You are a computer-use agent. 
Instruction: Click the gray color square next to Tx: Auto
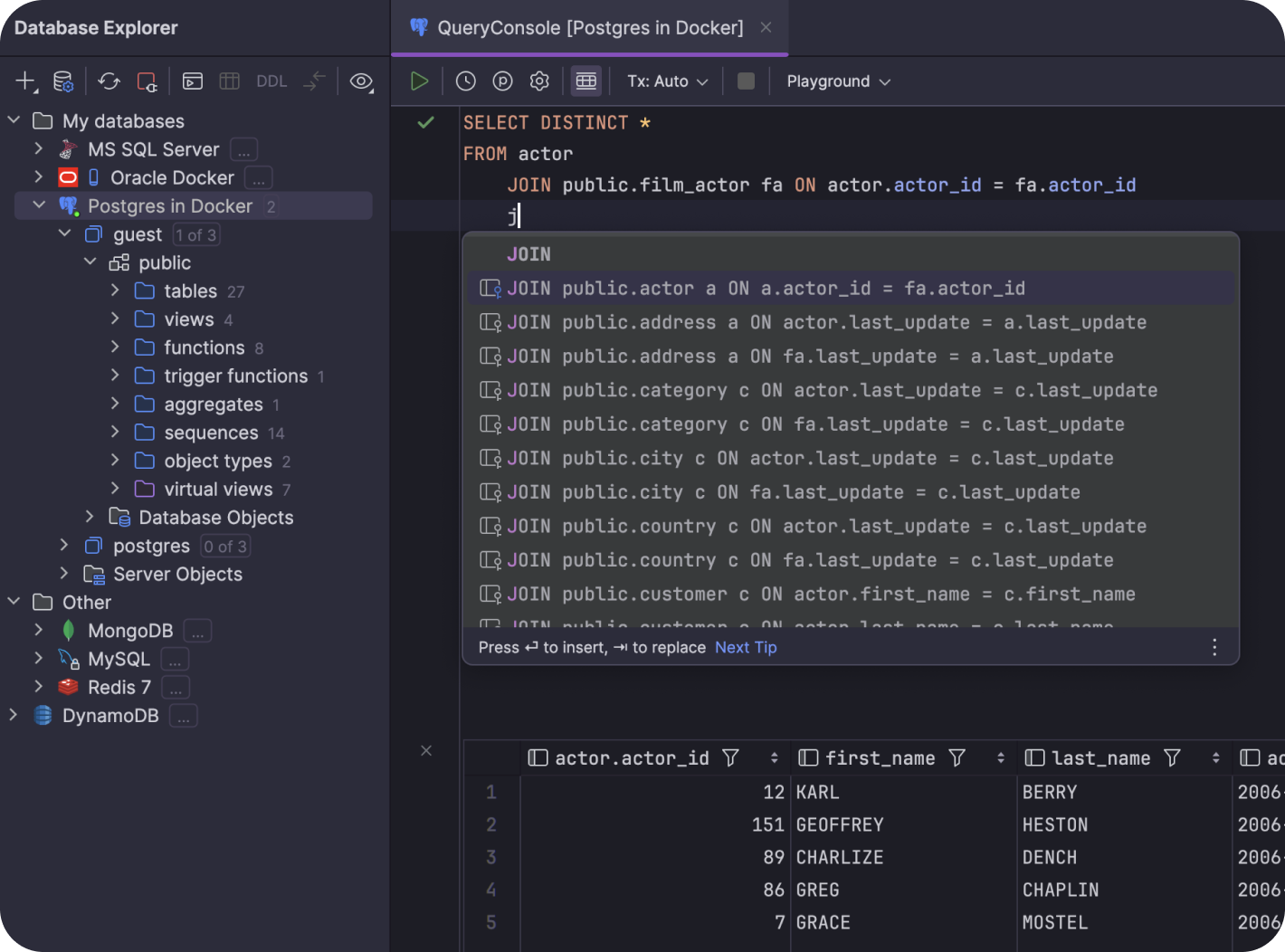746,81
